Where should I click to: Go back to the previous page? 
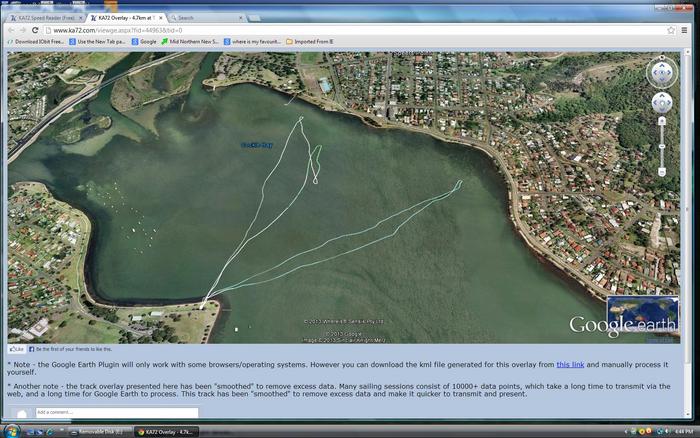pos(10,30)
